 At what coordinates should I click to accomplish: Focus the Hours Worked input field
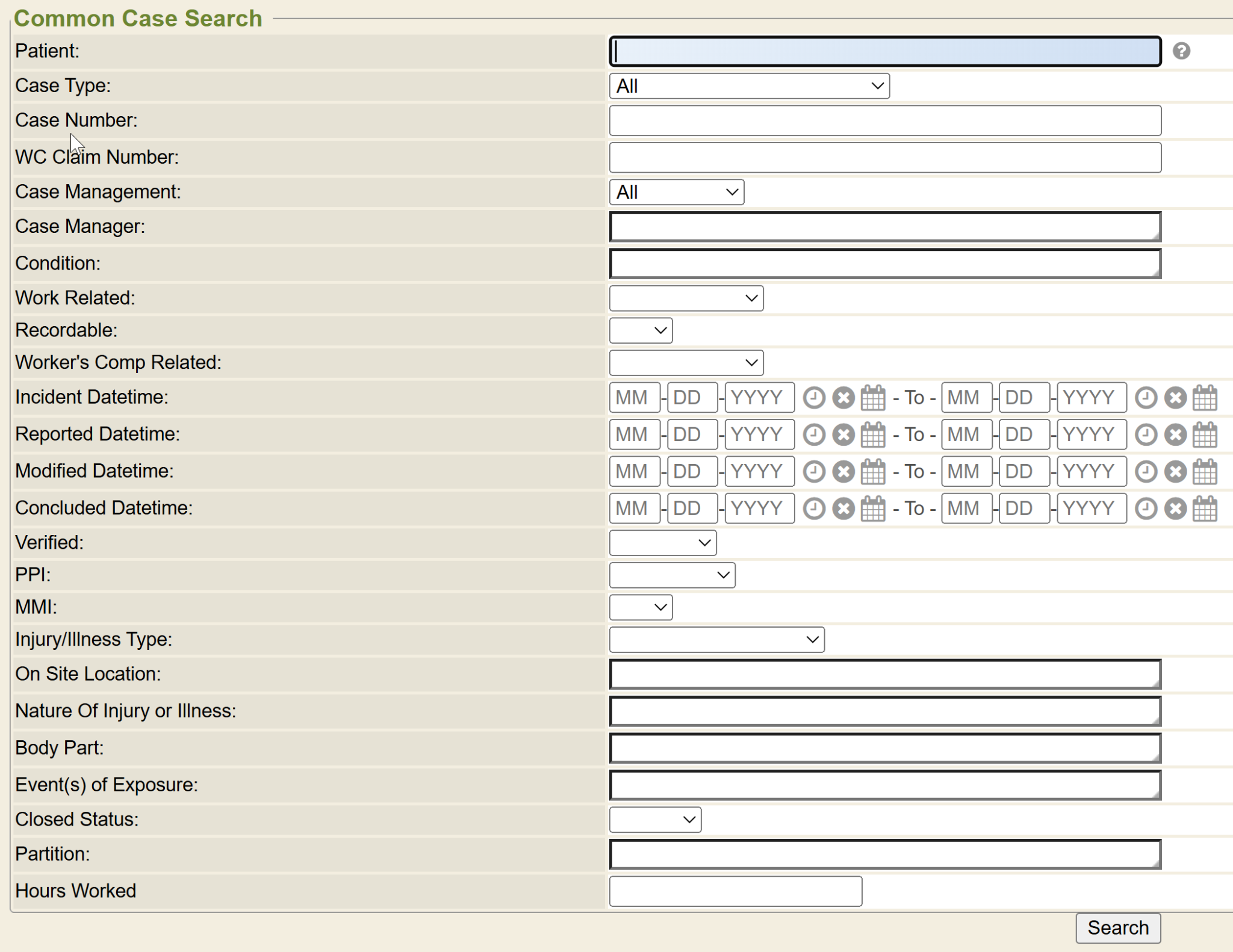click(735, 891)
